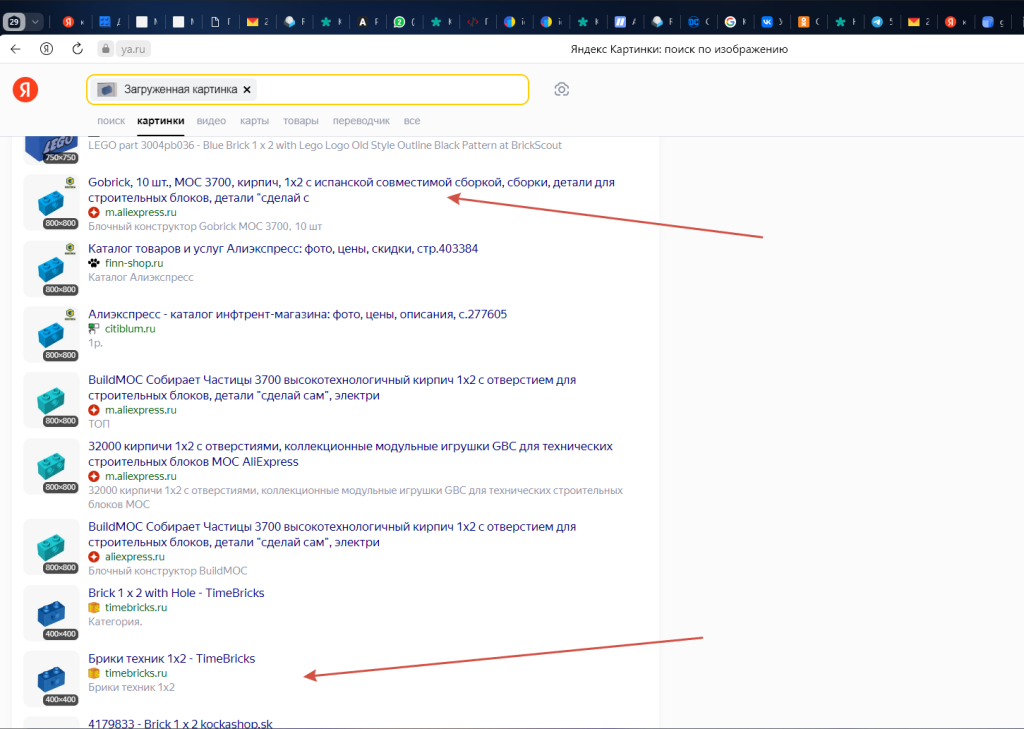Click the finn-shop.ru result brick thumbnail
Image resolution: width=1024 pixels, height=729 pixels.
click(51, 268)
